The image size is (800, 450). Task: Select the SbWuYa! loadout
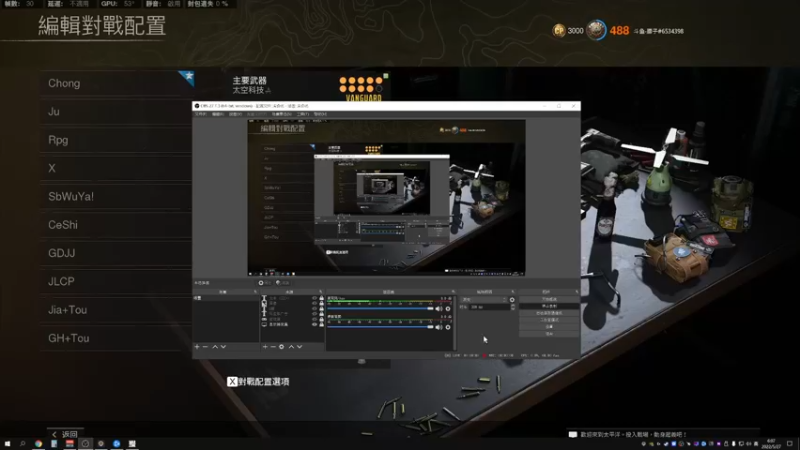(x=116, y=196)
